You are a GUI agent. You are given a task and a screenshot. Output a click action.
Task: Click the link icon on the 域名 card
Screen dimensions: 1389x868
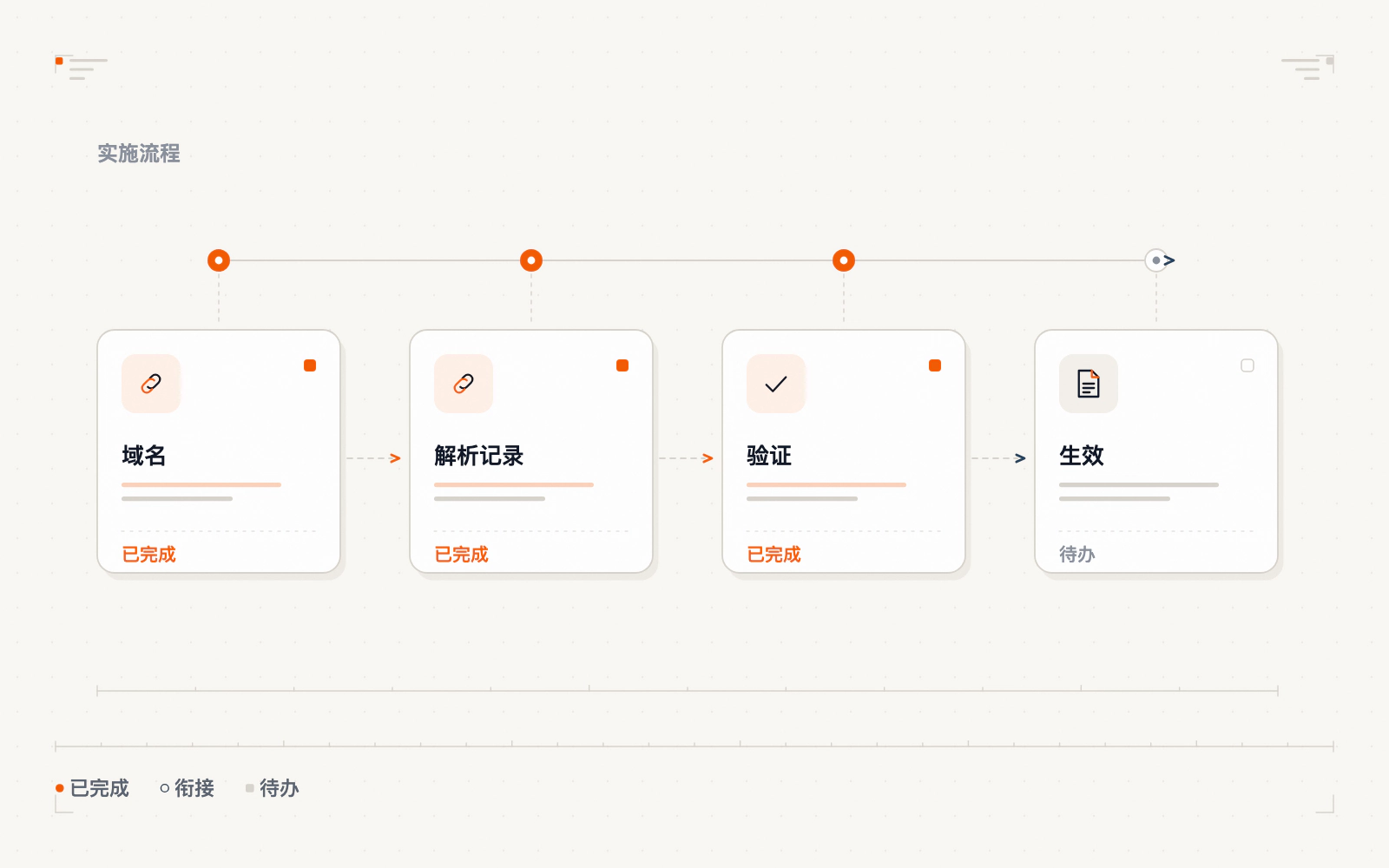pyautogui.click(x=151, y=384)
